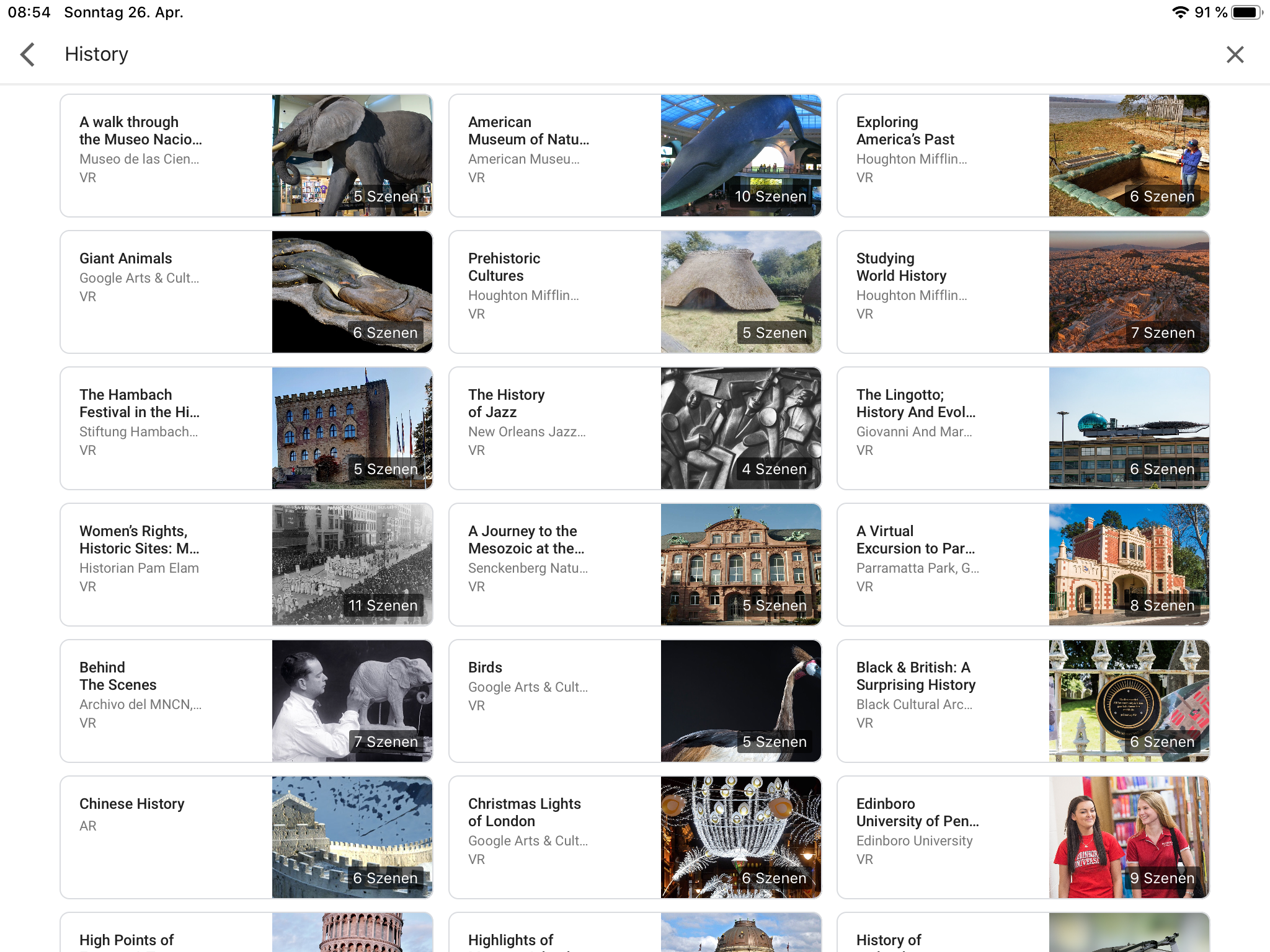Image resolution: width=1270 pixels, height=952 pixels.
Task: Open Hambach castle thumbnail
Action: (x=352, y=428)
